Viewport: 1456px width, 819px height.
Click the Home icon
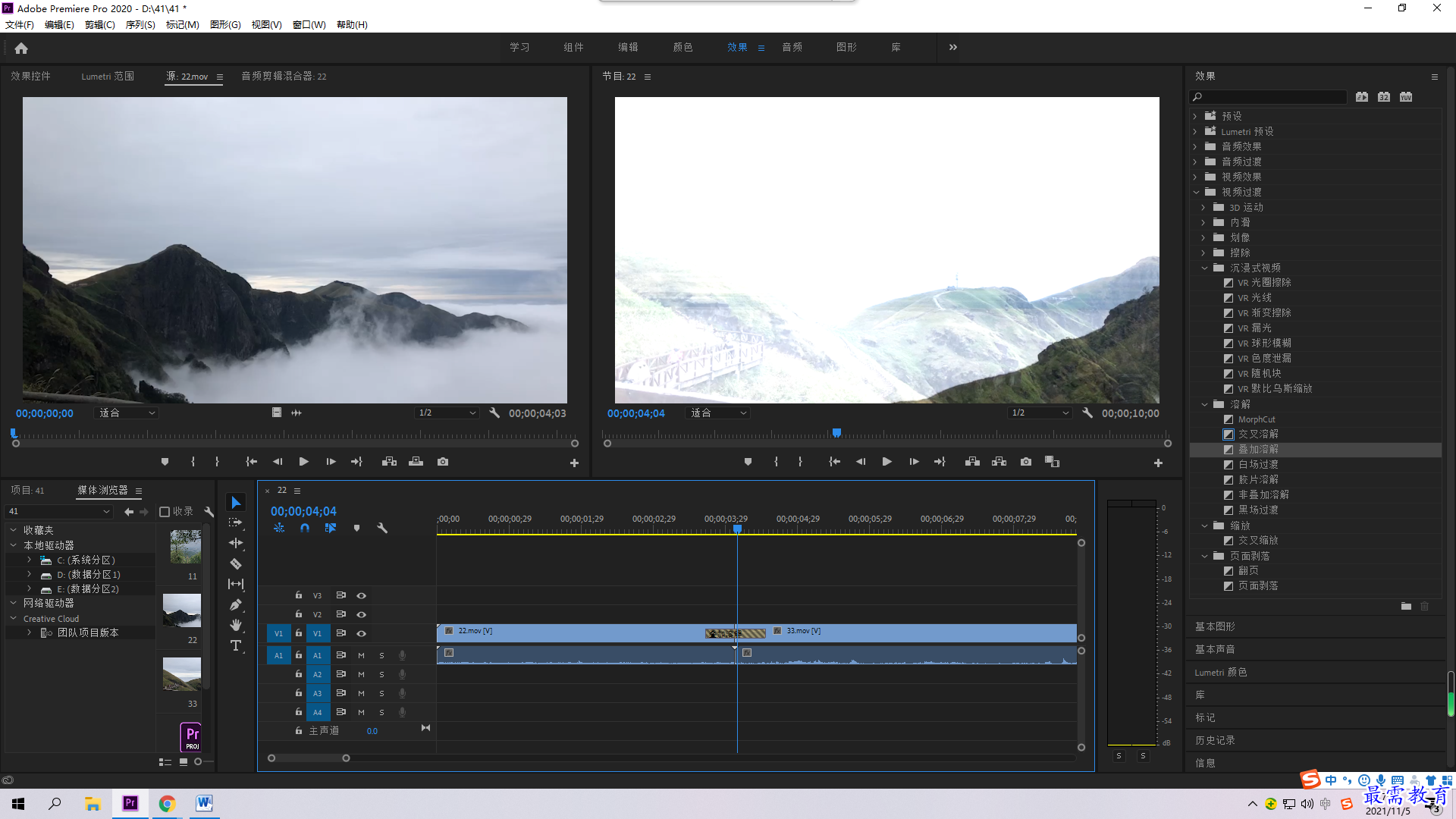click(21, 48)
